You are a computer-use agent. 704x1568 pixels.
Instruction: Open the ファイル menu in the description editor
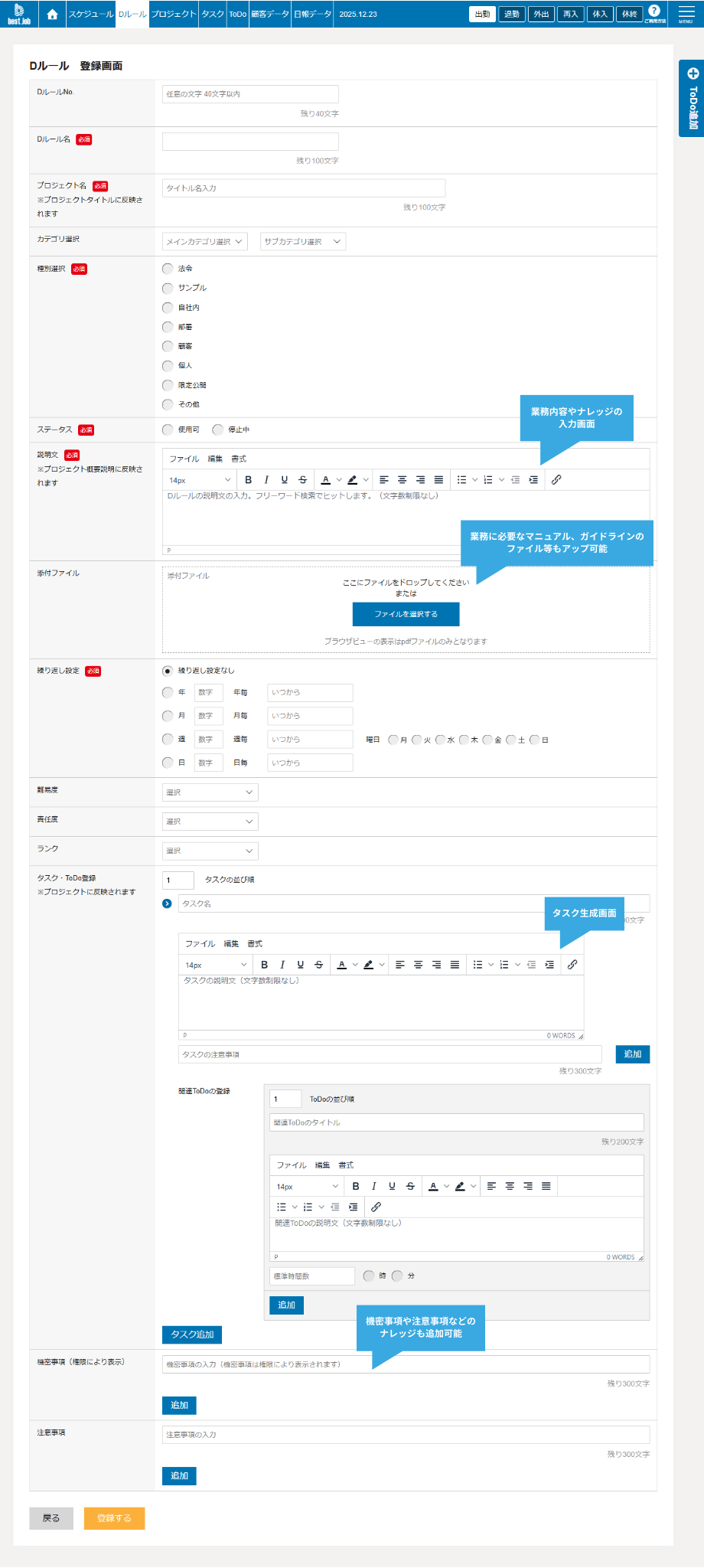coord(184,459)
